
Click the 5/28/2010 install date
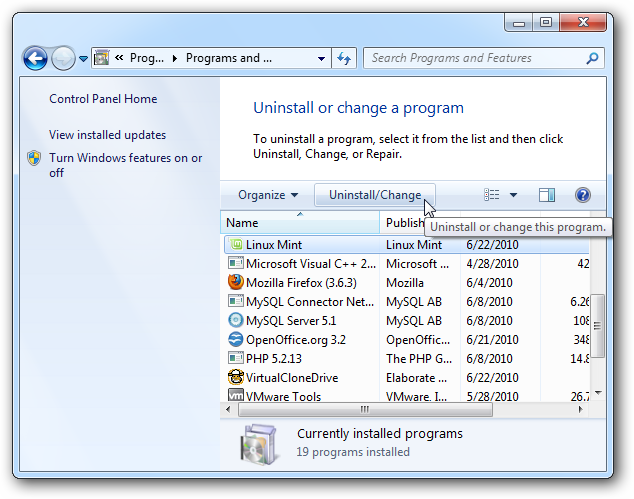pyautogui.click(x=492, y=396)
